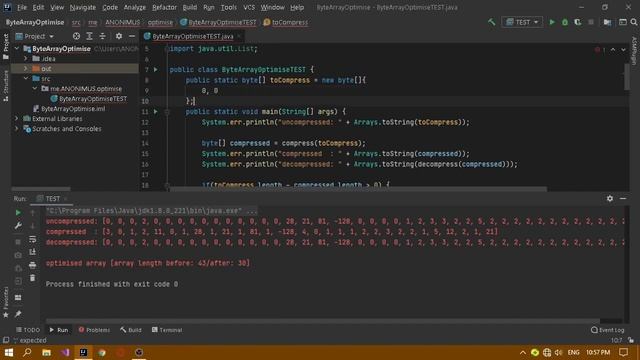
Task: Open Project panel settings gear
Action: tap(119, 36)
